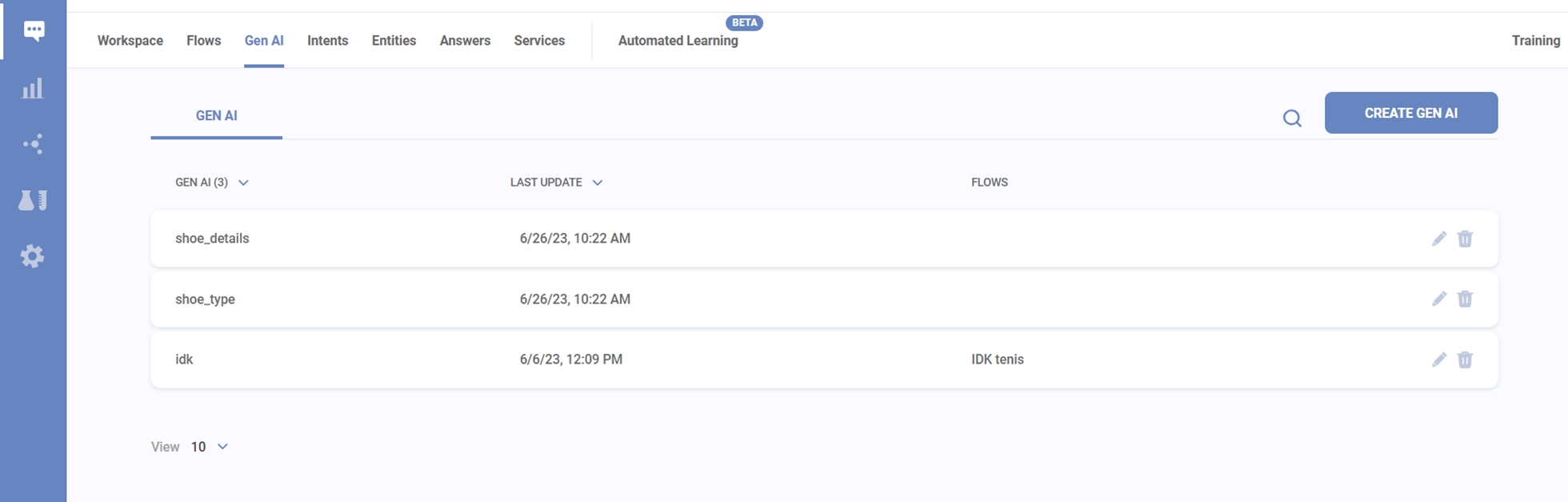Click the search magnifier icon
Image resolution: width=1568 pixels, height=502 pixels.
tap(1291, 118)
